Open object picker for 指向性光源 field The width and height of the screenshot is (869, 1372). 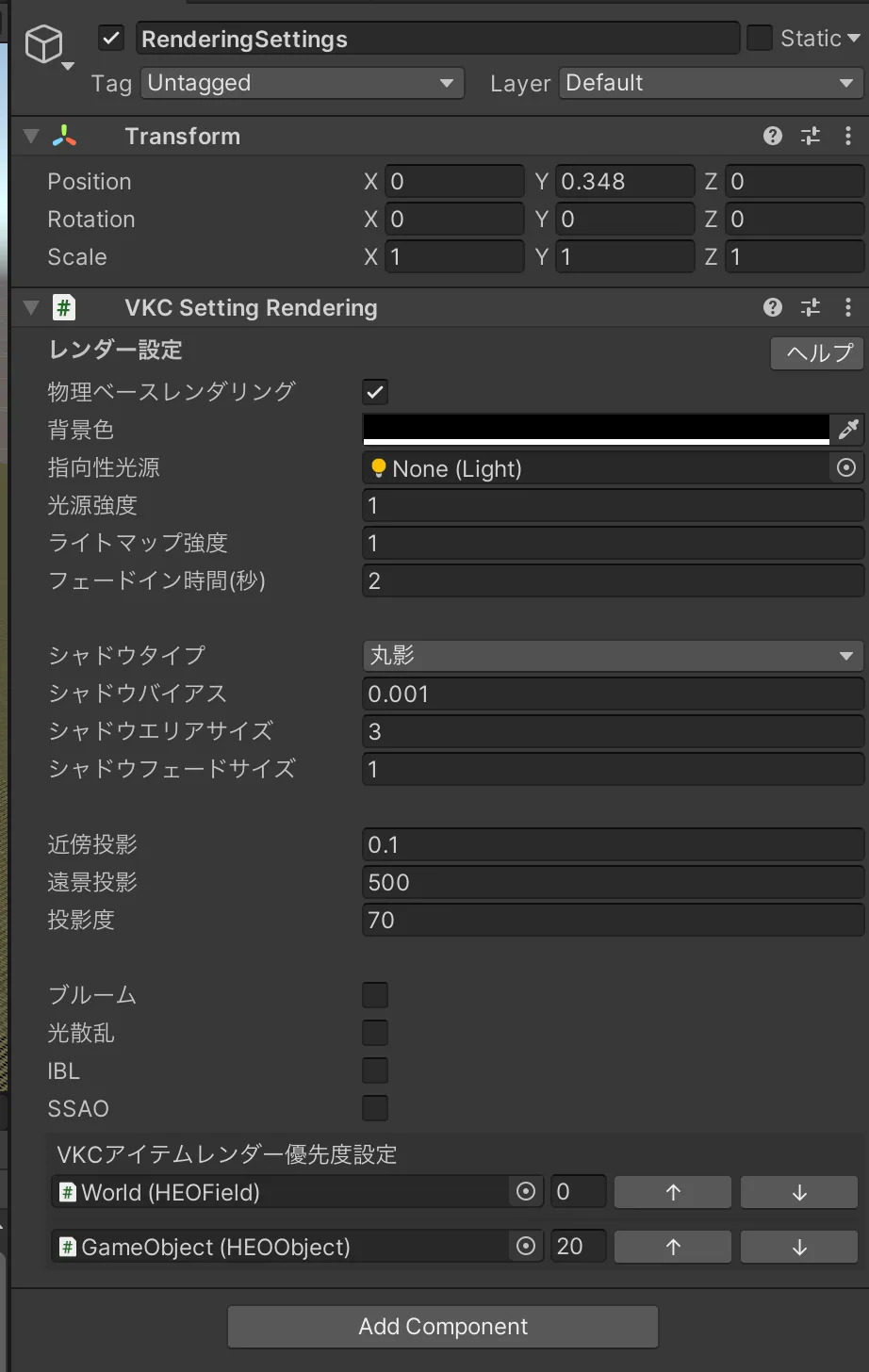coord(846,467)
